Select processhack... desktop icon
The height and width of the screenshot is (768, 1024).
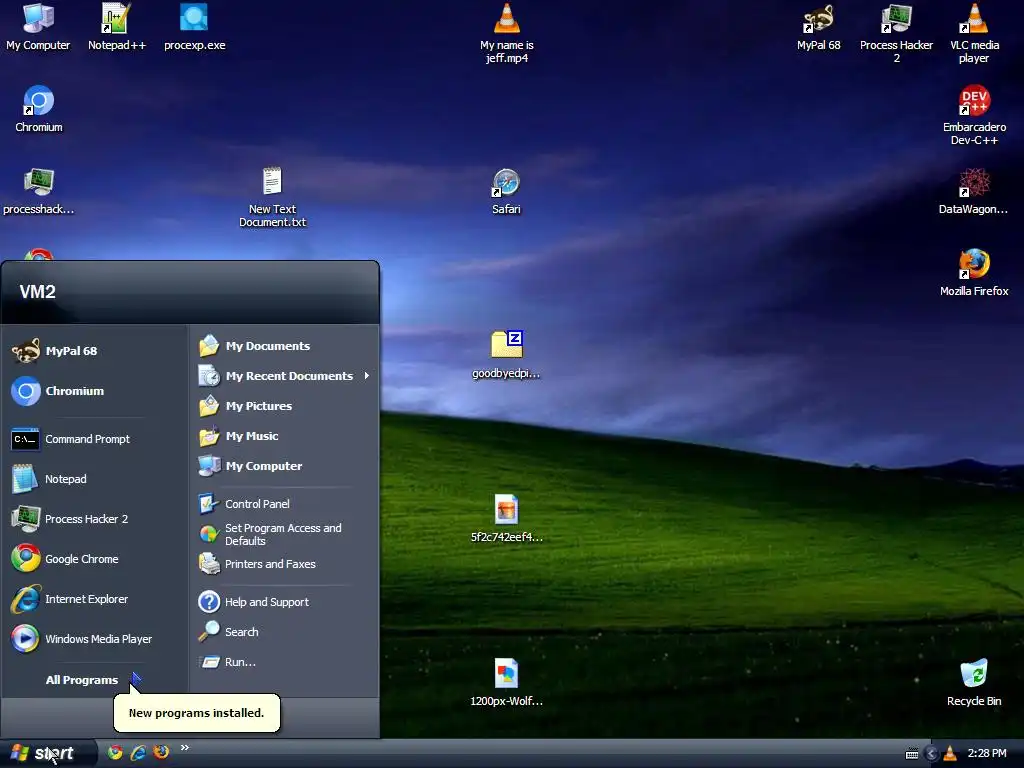click(x=39, y=191)
